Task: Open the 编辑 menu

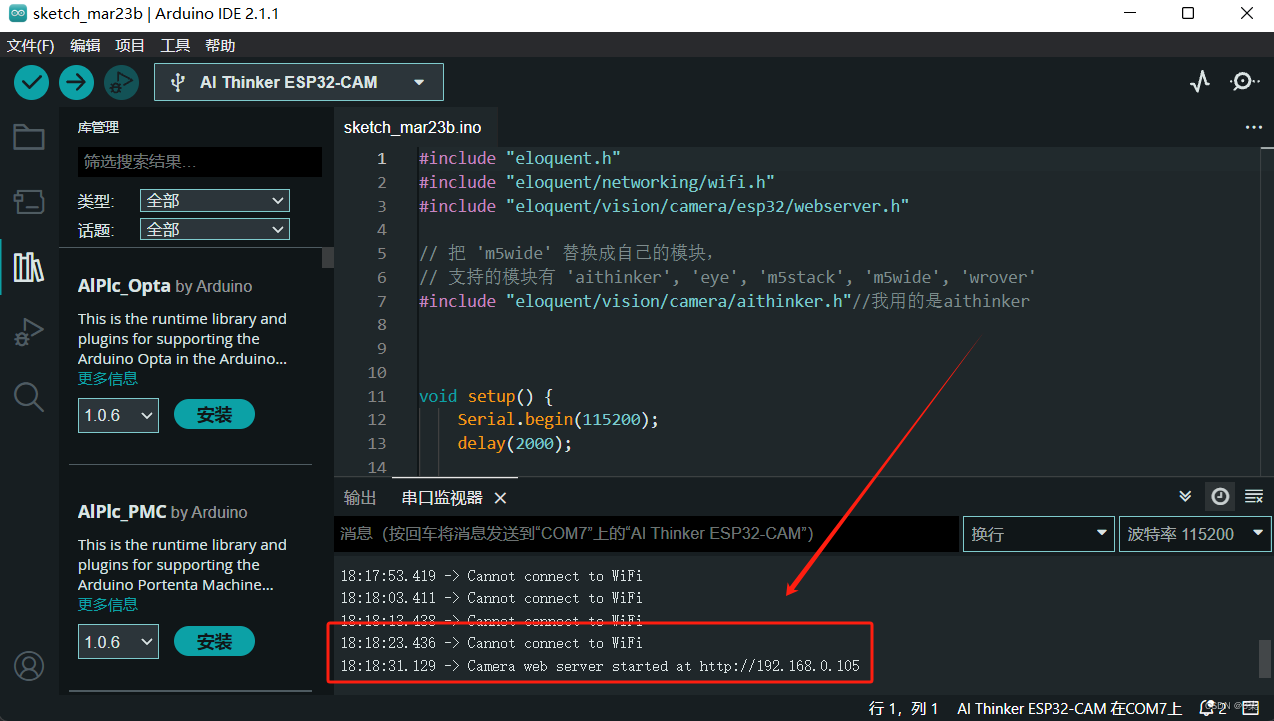Action: (85, 46)
